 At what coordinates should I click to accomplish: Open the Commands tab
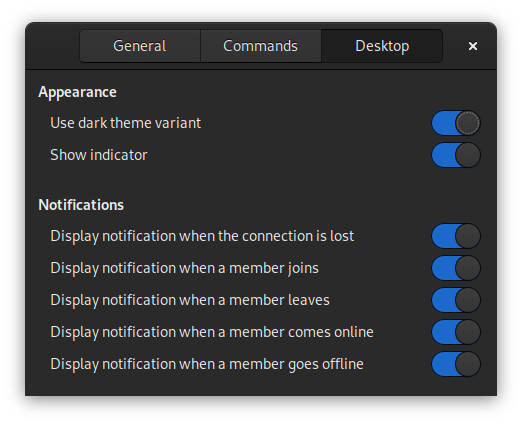point(261,46)
